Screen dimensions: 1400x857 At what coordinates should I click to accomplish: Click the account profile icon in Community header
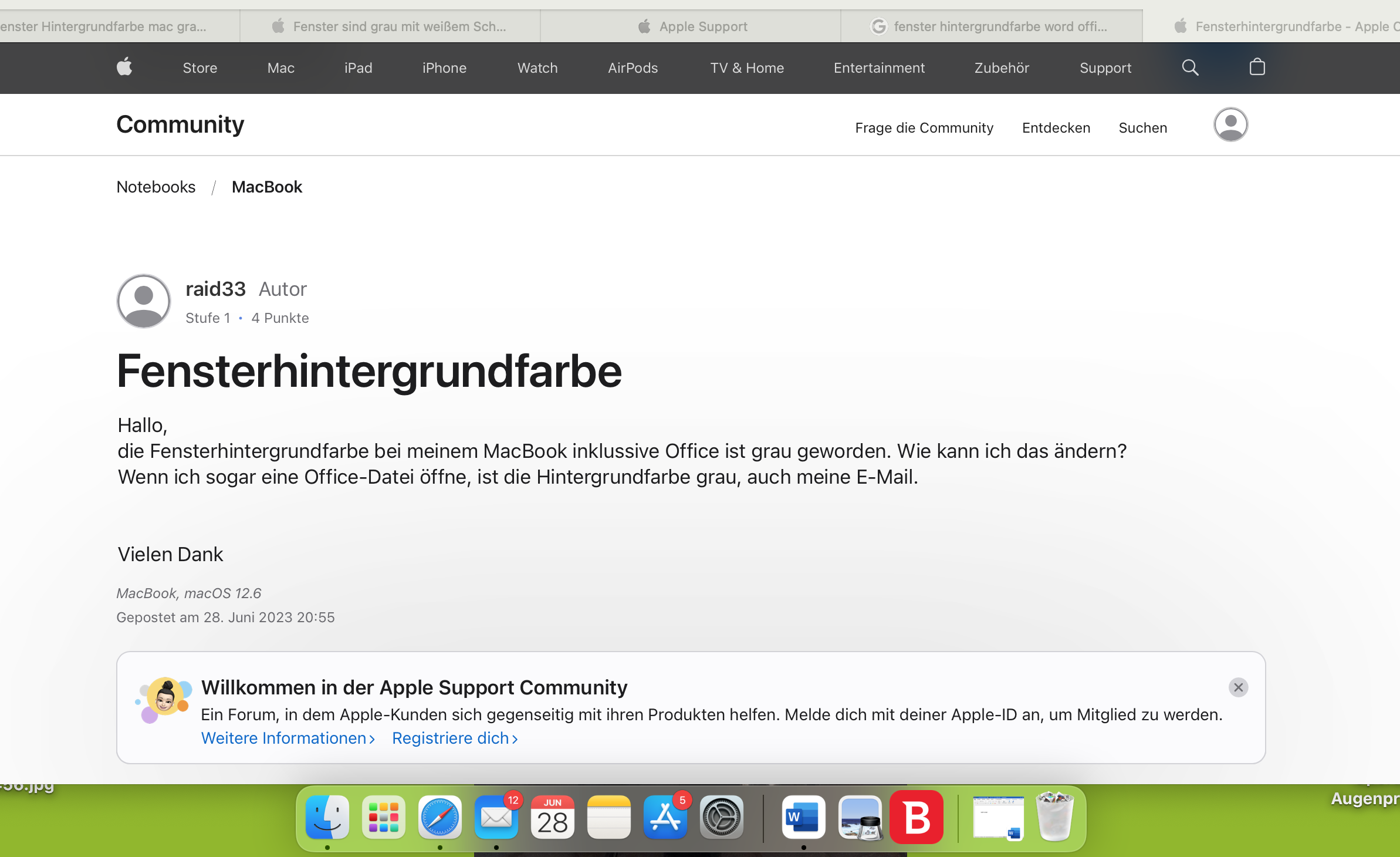coord(1230,124)
